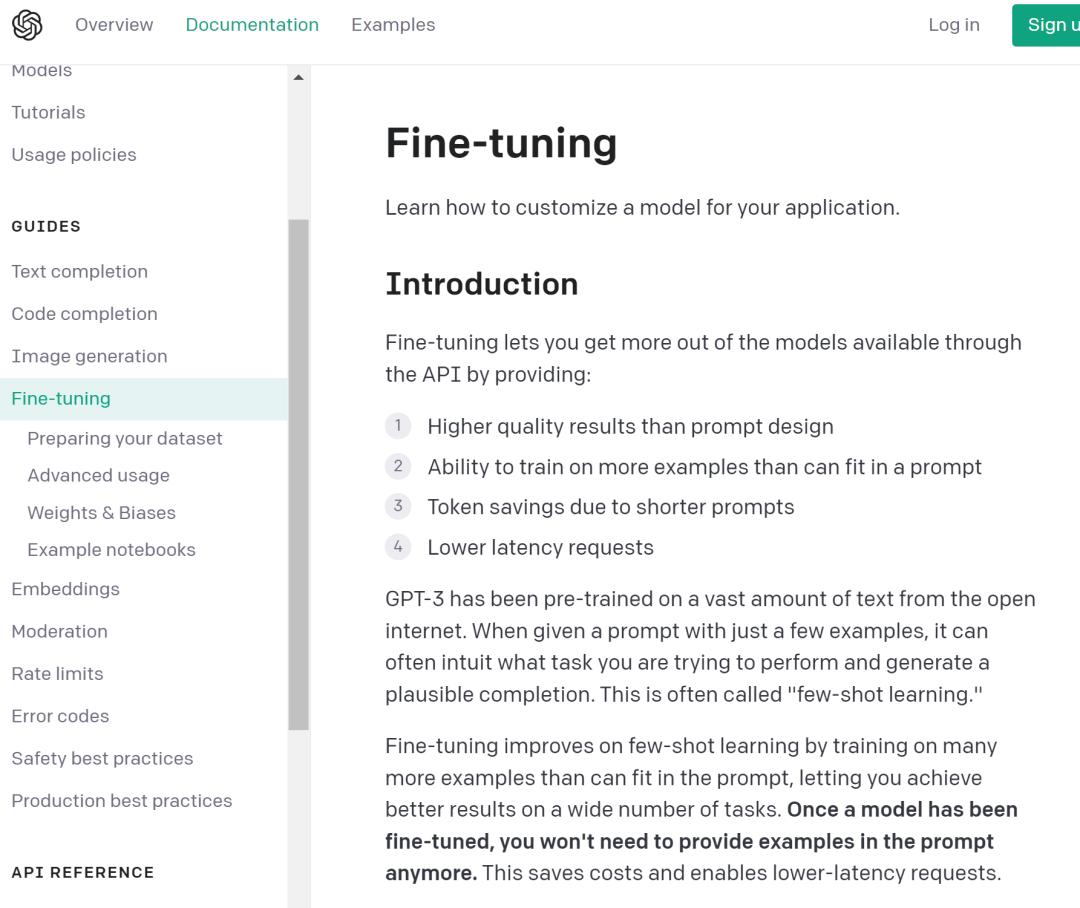This screenshot has width=1080, height=908.
Task: Jump to Preparing your dataset subsection
Action: [125, 439]
